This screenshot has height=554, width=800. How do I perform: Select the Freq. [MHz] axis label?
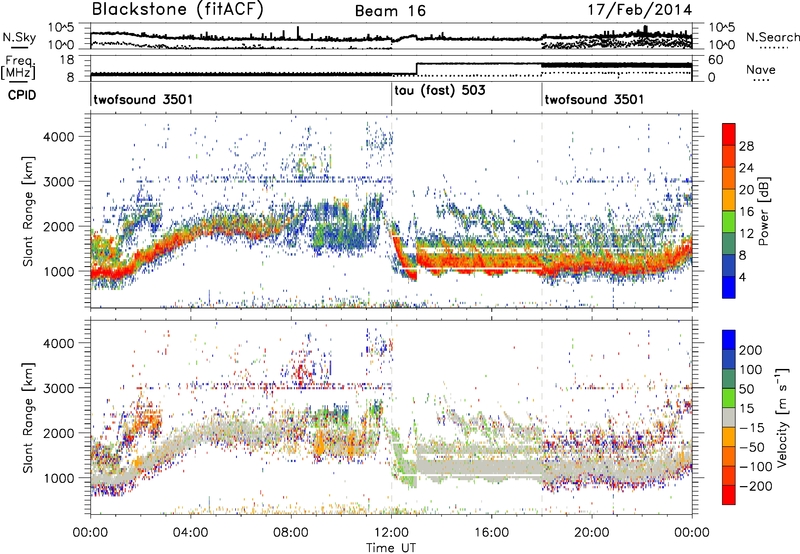pos(18,67)
